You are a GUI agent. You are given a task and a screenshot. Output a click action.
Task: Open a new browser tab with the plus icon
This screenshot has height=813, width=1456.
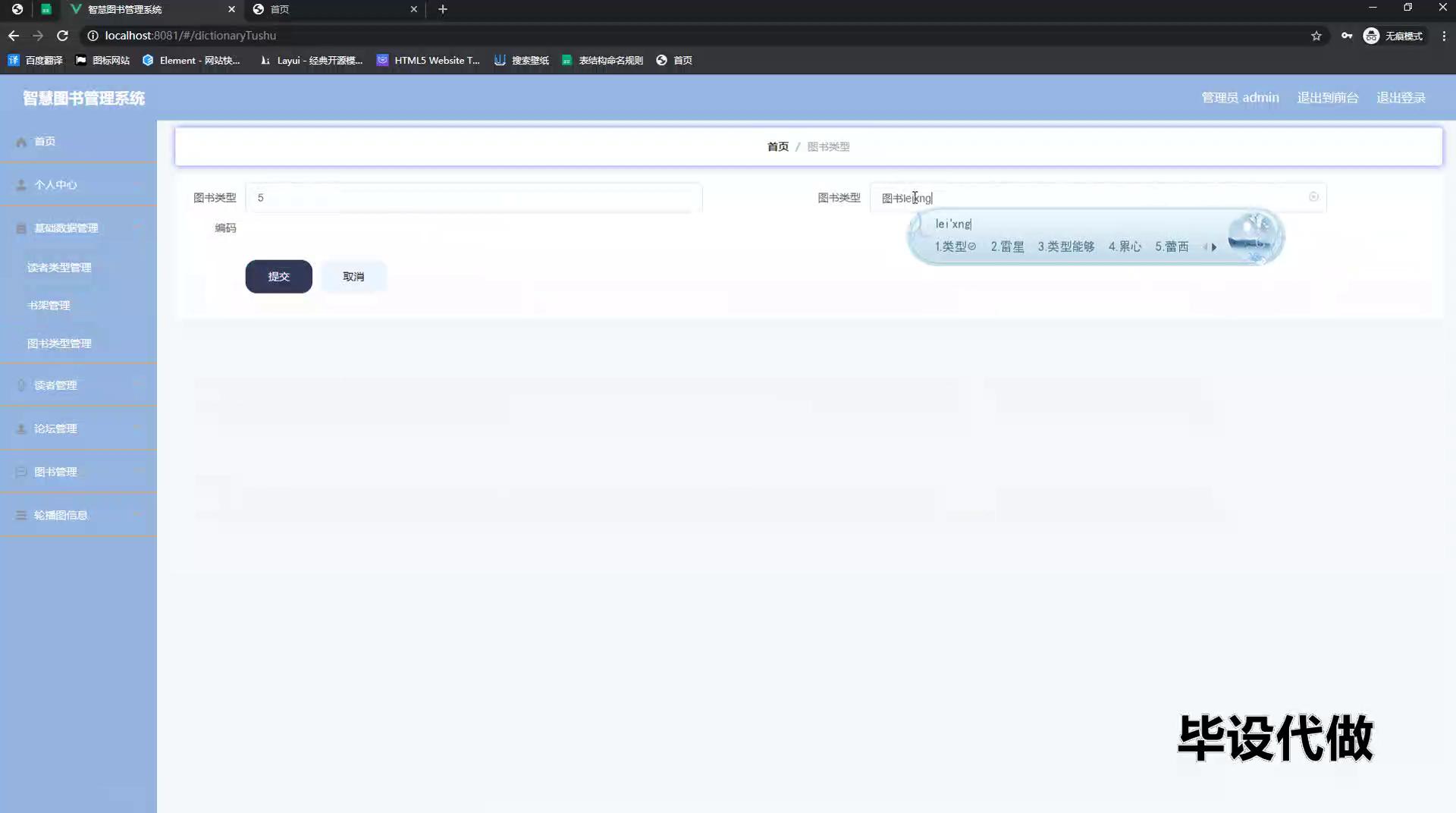[x=443, y=9]
